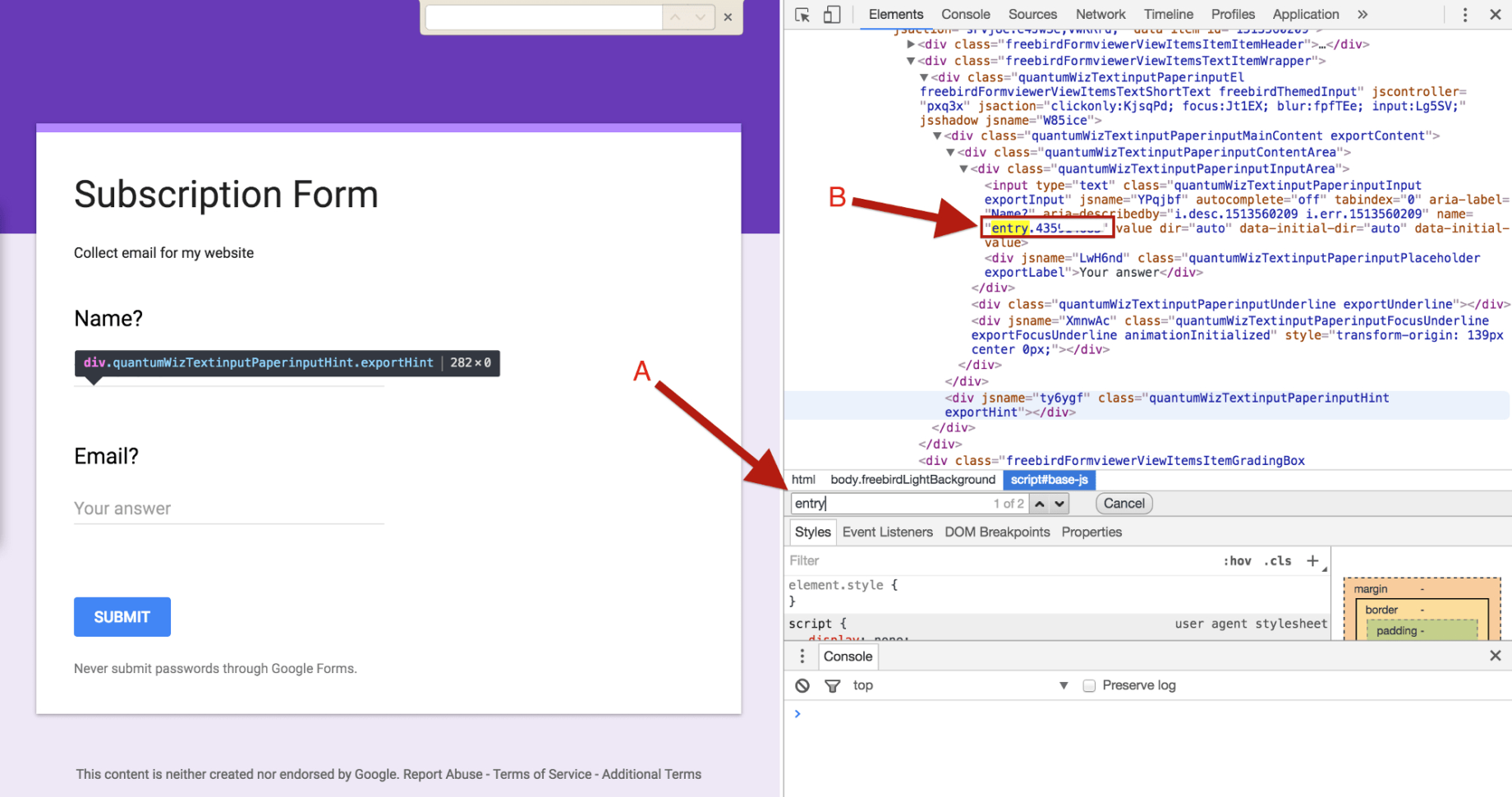Open the Sources tab
Screen dimensions: 1512x797
click(x=1032, y=14)
